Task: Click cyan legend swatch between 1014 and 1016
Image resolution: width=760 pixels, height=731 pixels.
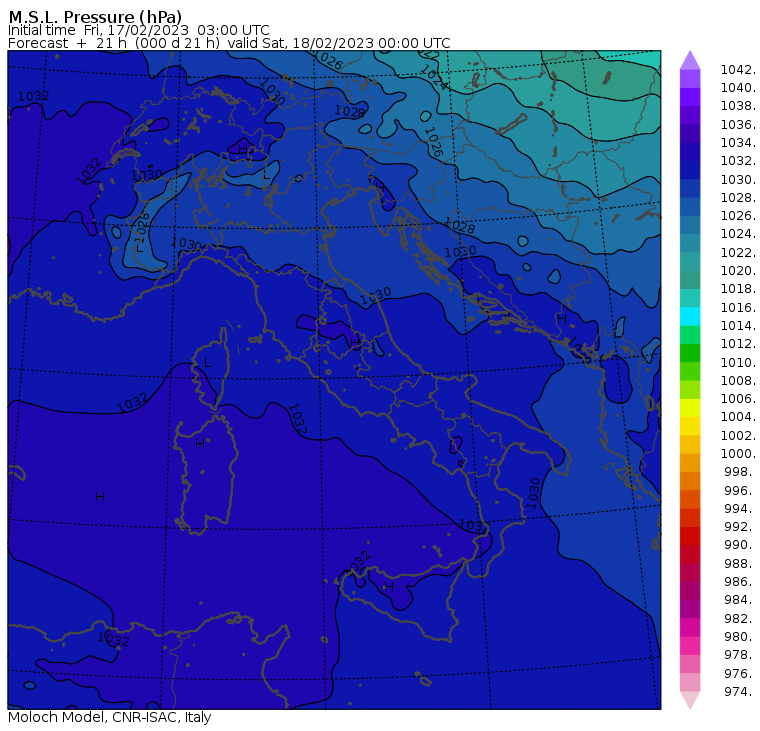Action: click(x=690, y=317)
